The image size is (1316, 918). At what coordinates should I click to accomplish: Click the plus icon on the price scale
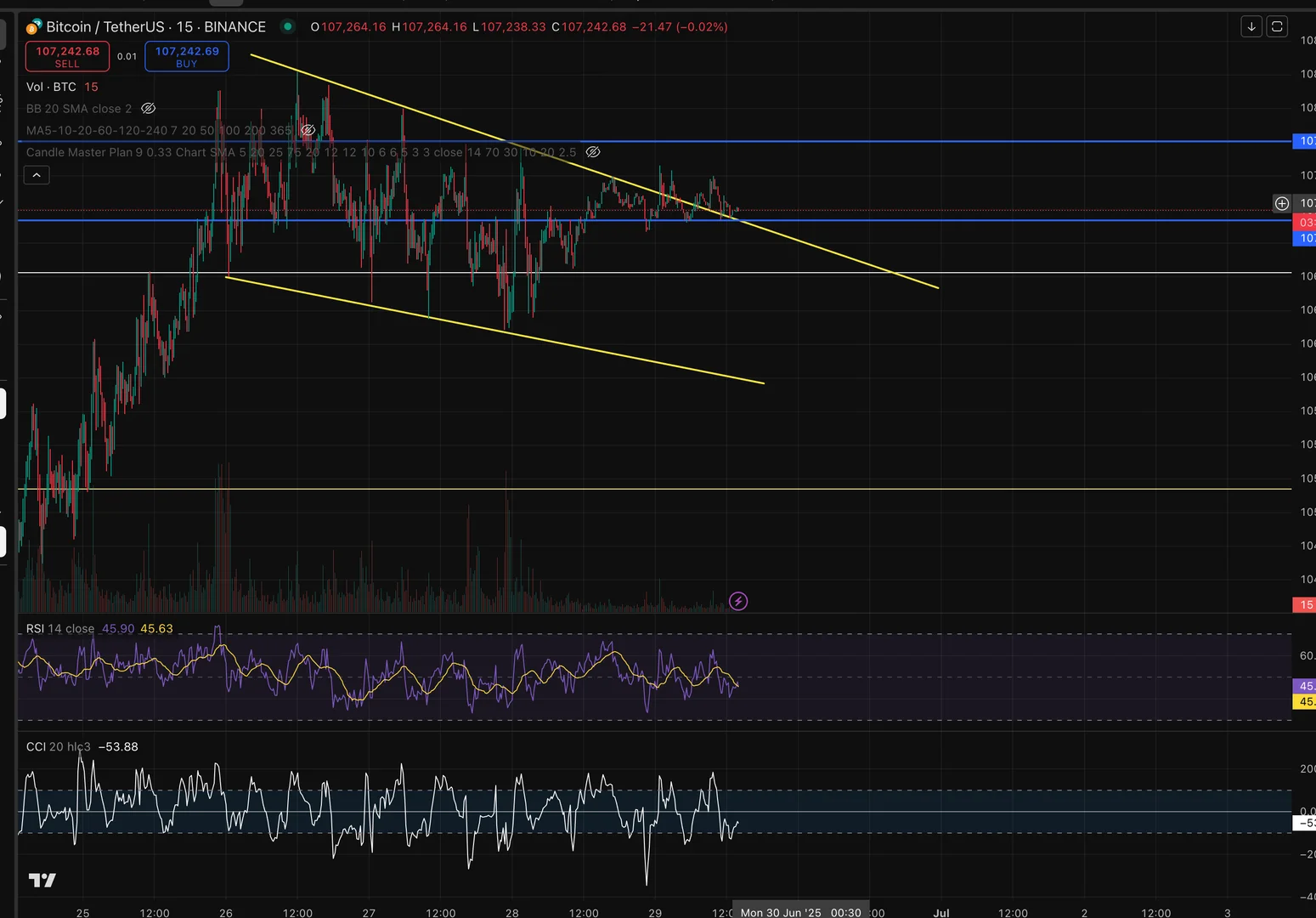click(x=1282, y=203)
